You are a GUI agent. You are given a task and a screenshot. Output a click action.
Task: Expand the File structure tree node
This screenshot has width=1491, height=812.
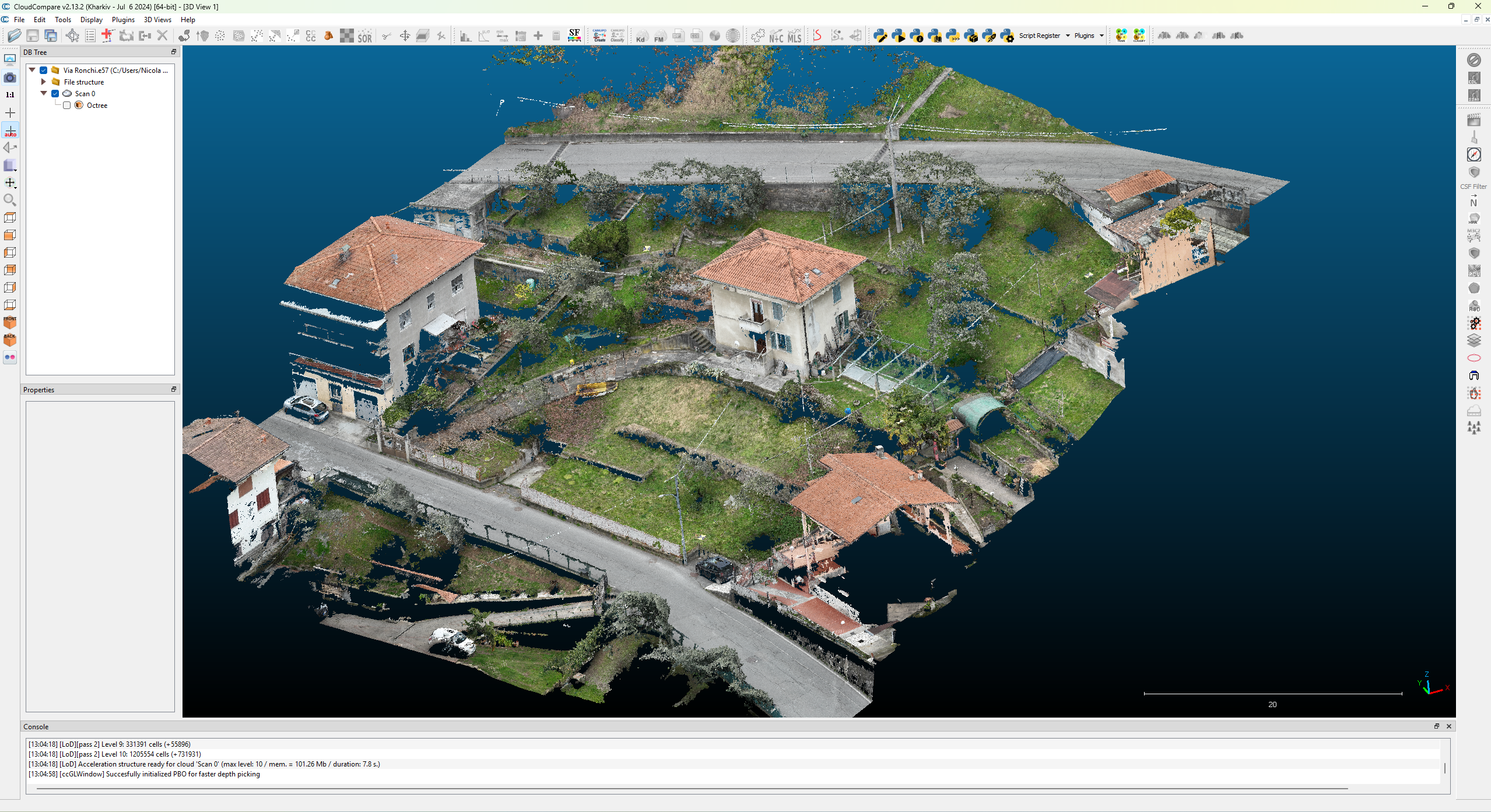click(43, 82)
